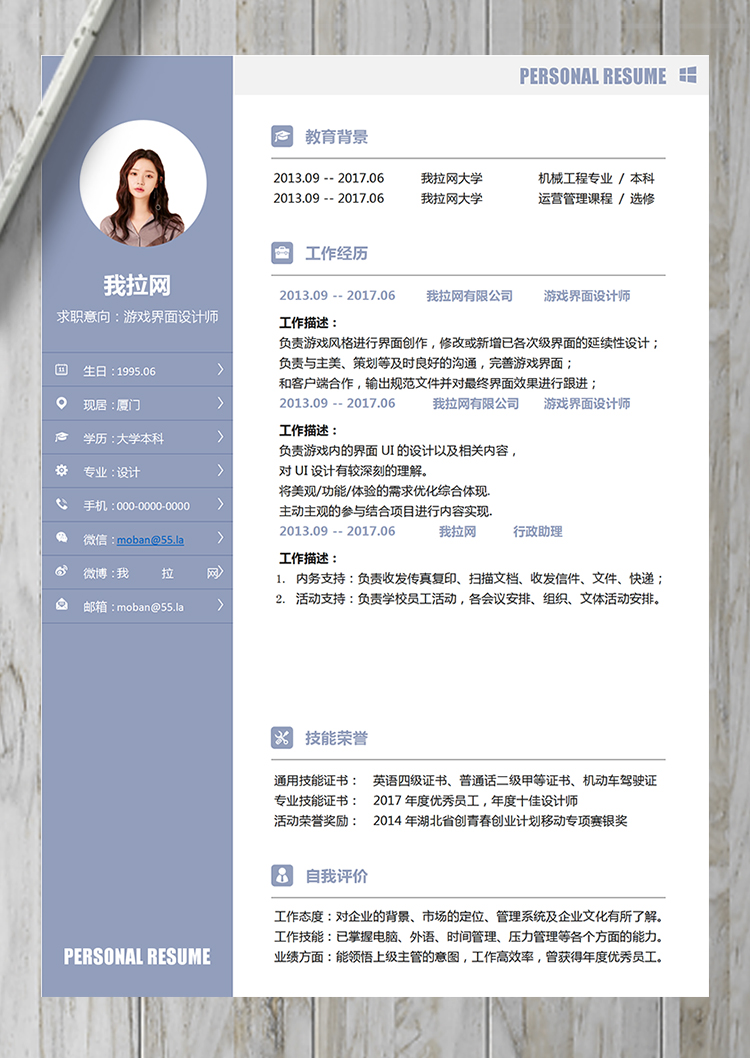This screenshot has height=1058, width=750.
Task: Click the 专业技能证书： label
Action: point(316,801)
